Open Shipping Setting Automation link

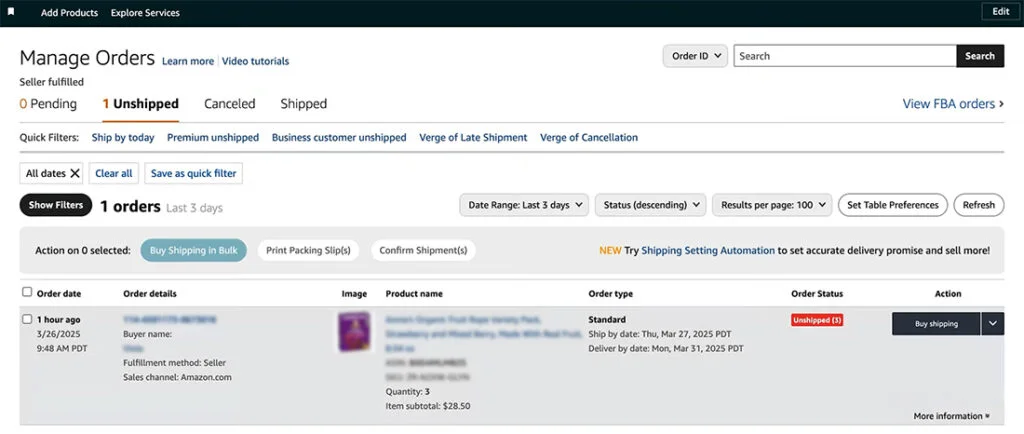pos(708,251)
